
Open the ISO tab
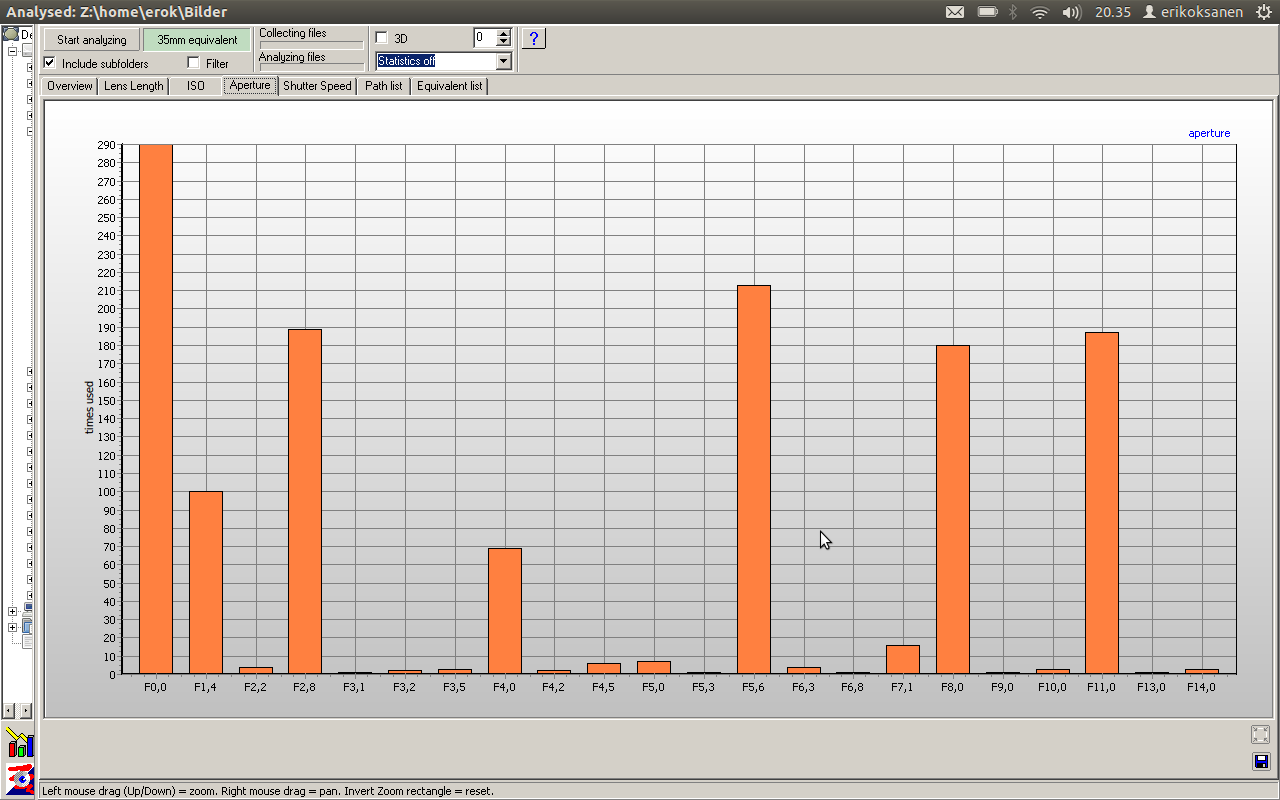tap(195, 86)
